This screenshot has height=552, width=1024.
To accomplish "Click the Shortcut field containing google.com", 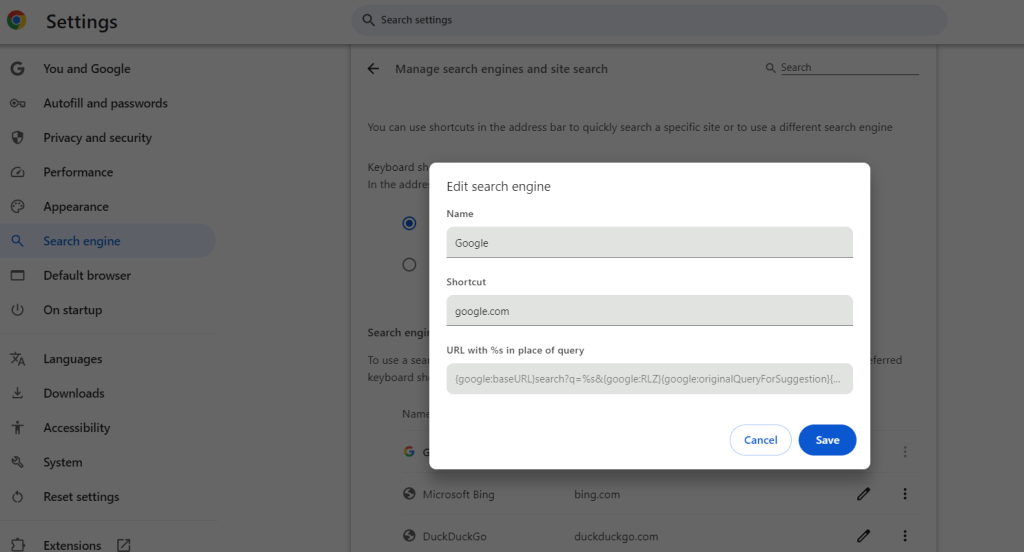I will 649,310.
